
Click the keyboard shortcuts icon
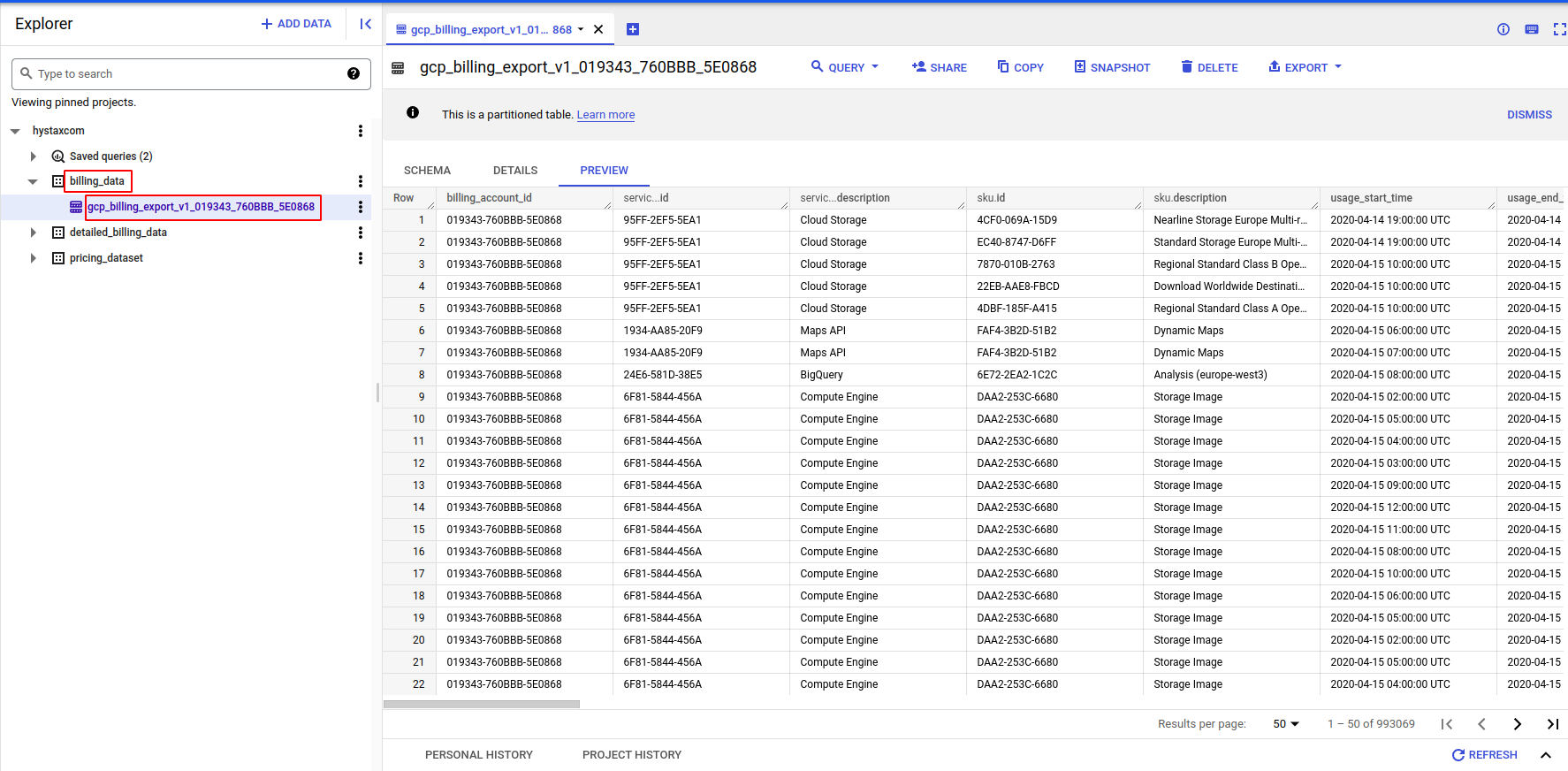(x=1532, y=29)
